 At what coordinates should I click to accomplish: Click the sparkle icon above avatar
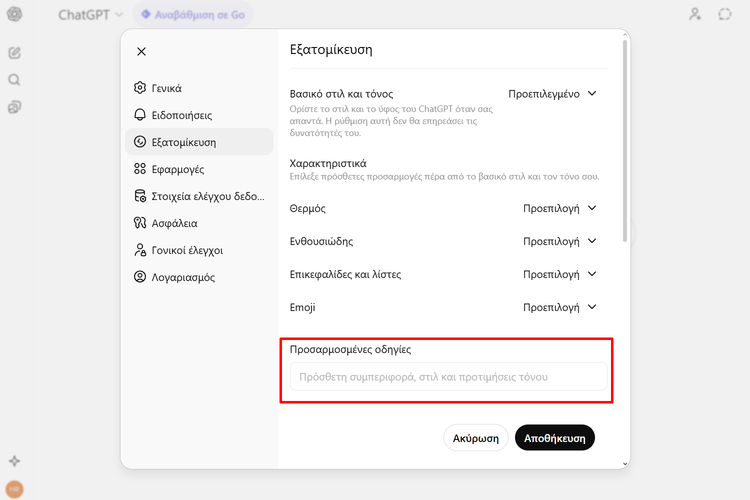coord(14,461)
